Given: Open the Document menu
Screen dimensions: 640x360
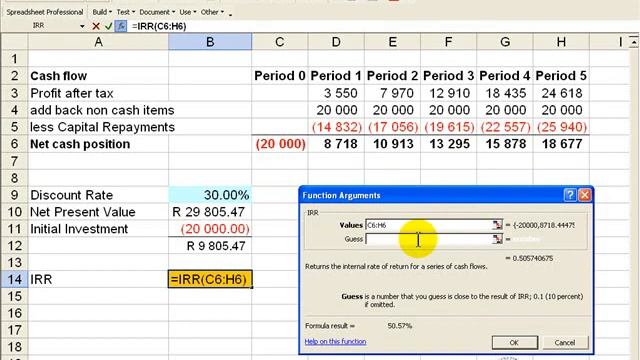Looking at the screenshot, I should 157,12.
